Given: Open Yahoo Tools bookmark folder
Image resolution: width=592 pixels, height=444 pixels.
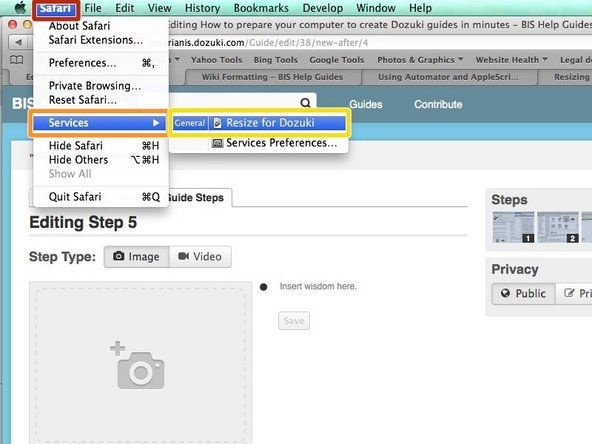Looking at the screenshot, I should (x=216, y=60).
